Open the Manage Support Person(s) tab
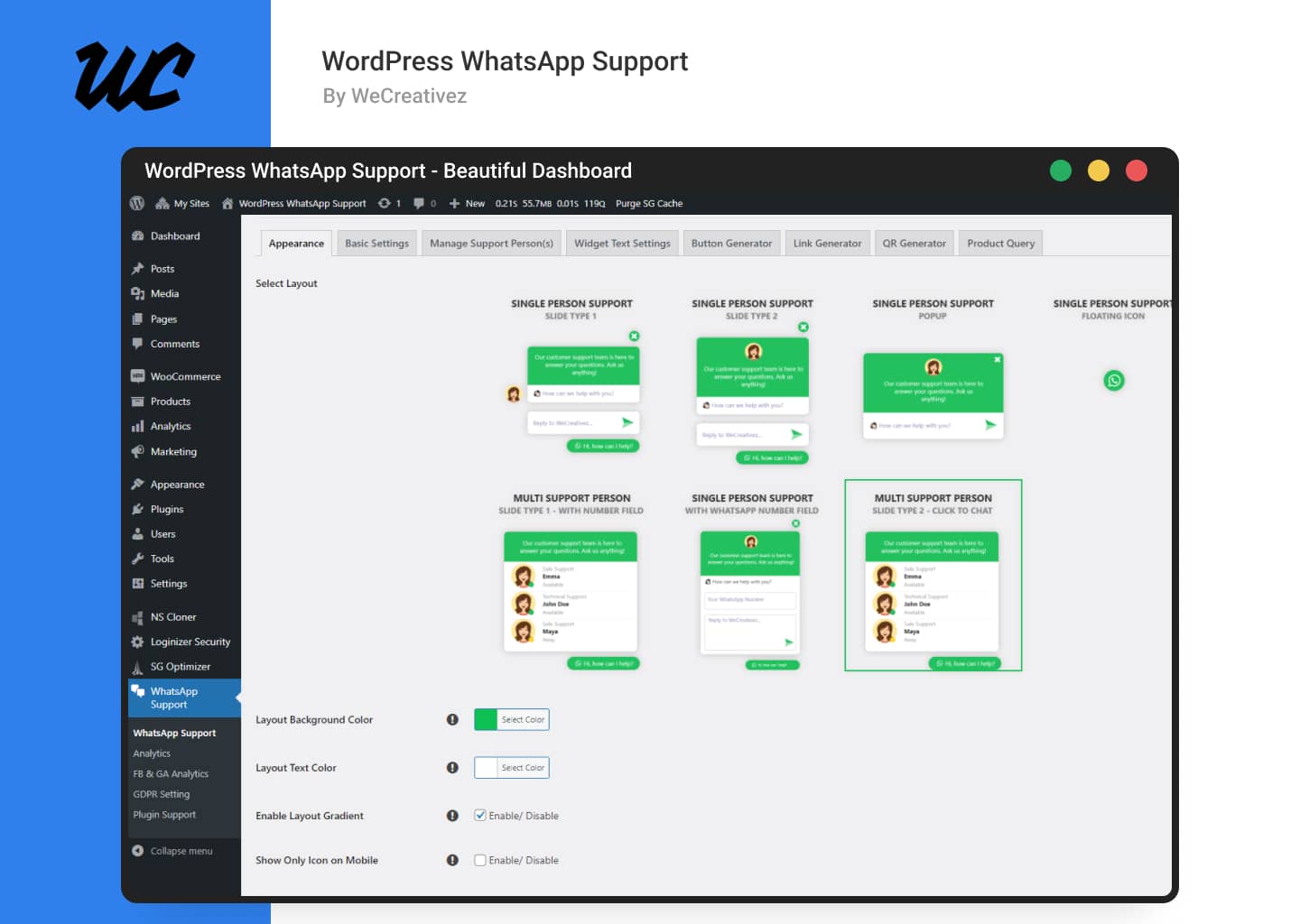This screenshot has height=924, width=1300. click(491, 244)
